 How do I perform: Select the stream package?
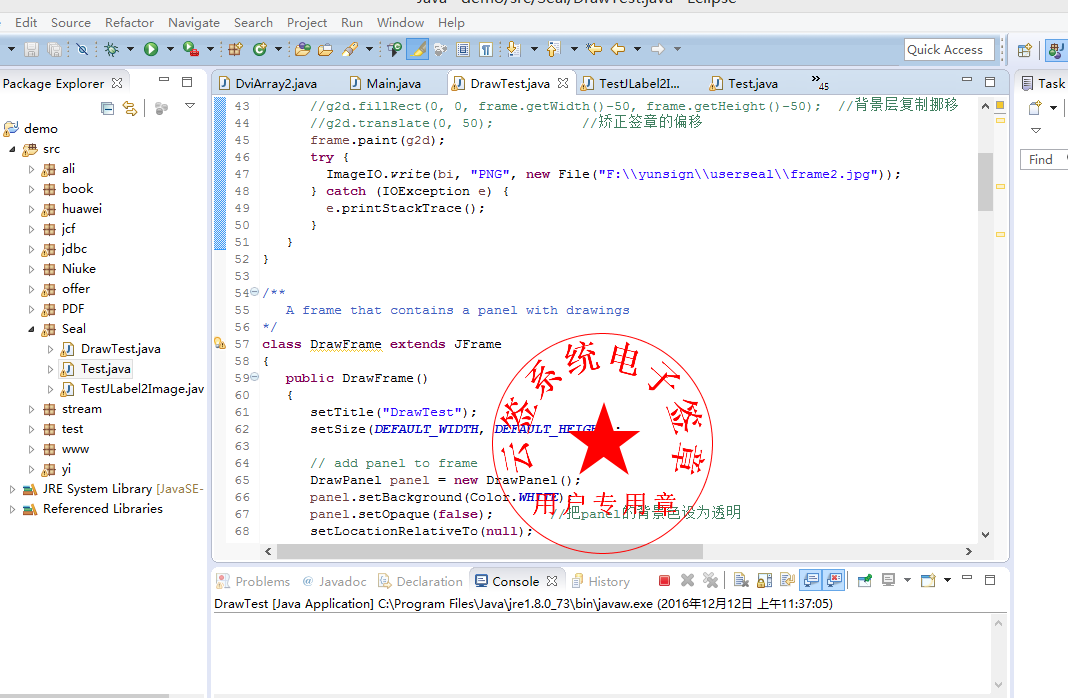[72, 409]
